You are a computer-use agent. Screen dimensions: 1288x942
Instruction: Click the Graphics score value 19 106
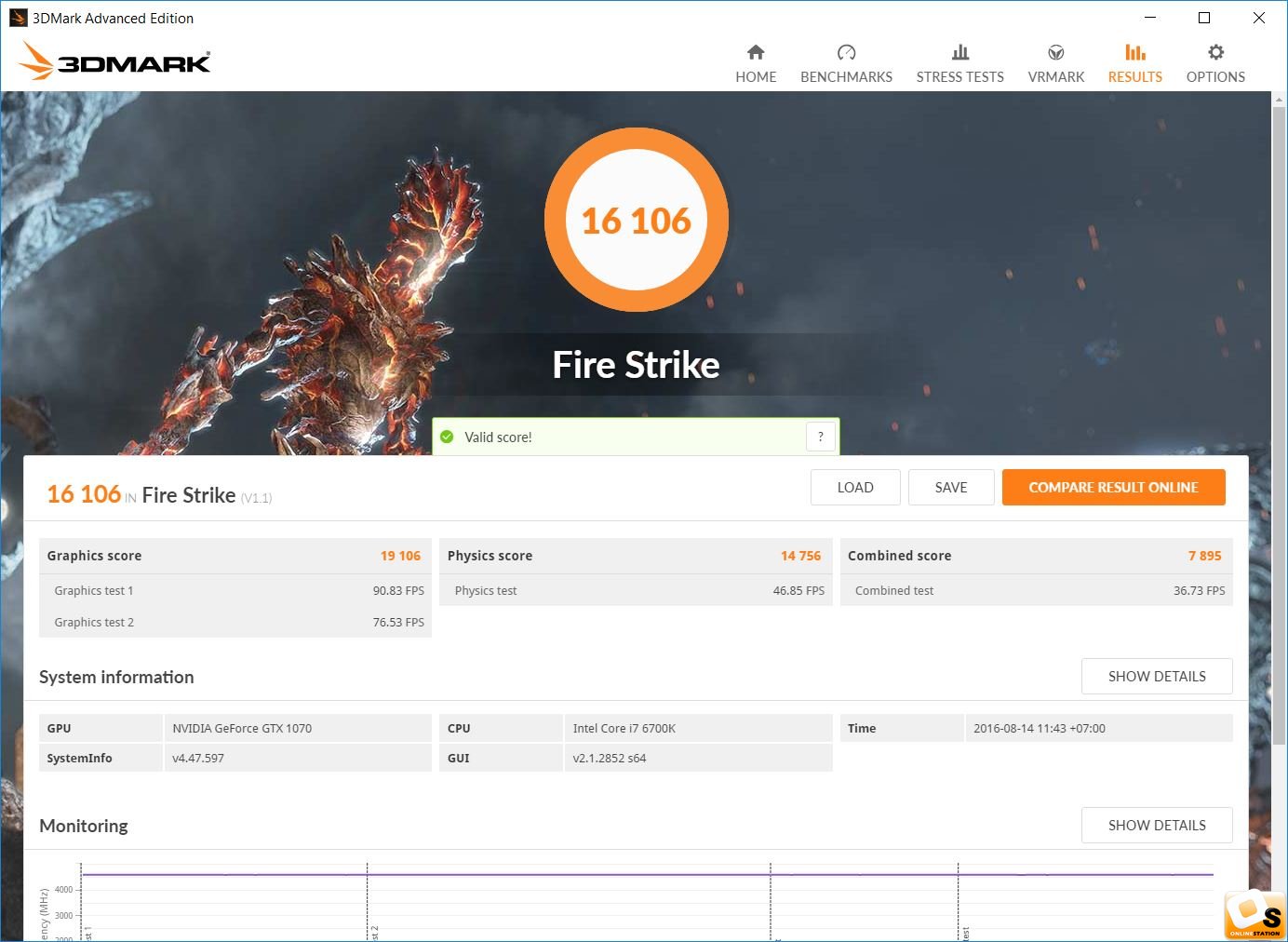400,556
